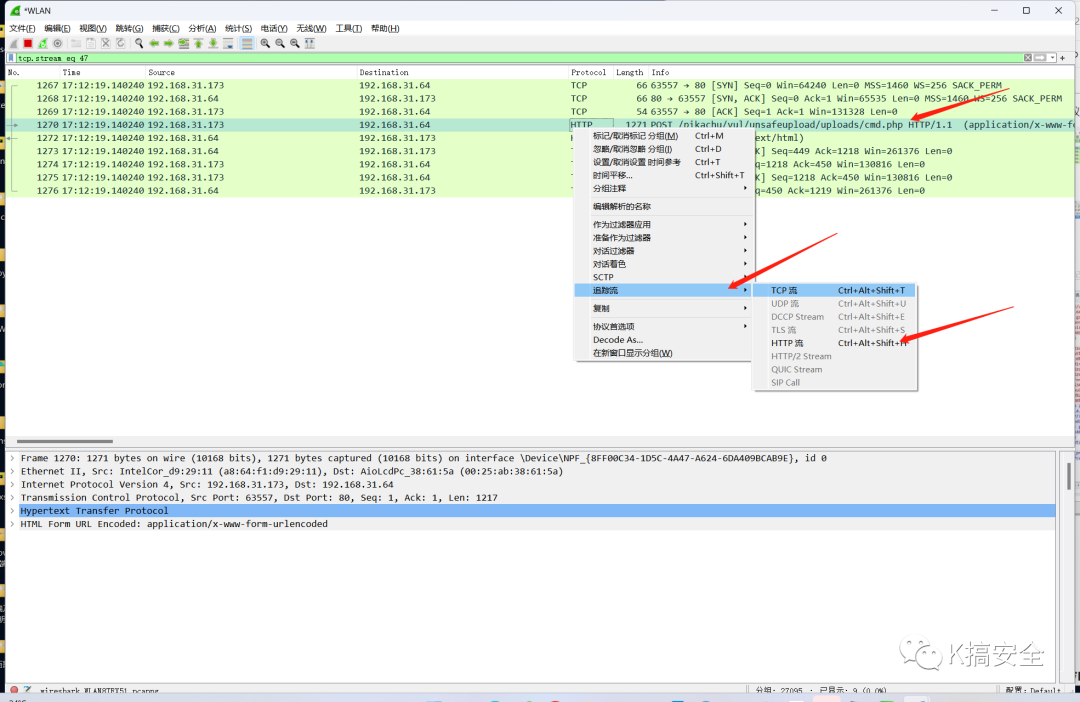The image size is (1080, 702).
Task: Select 追踪流 context menu entry
Action: pyautogui.click(x=663, y=291)
